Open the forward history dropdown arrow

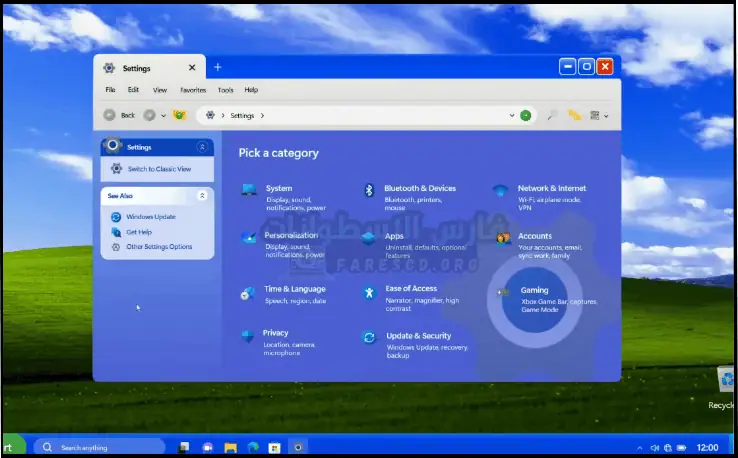click(x=163, y=115)
